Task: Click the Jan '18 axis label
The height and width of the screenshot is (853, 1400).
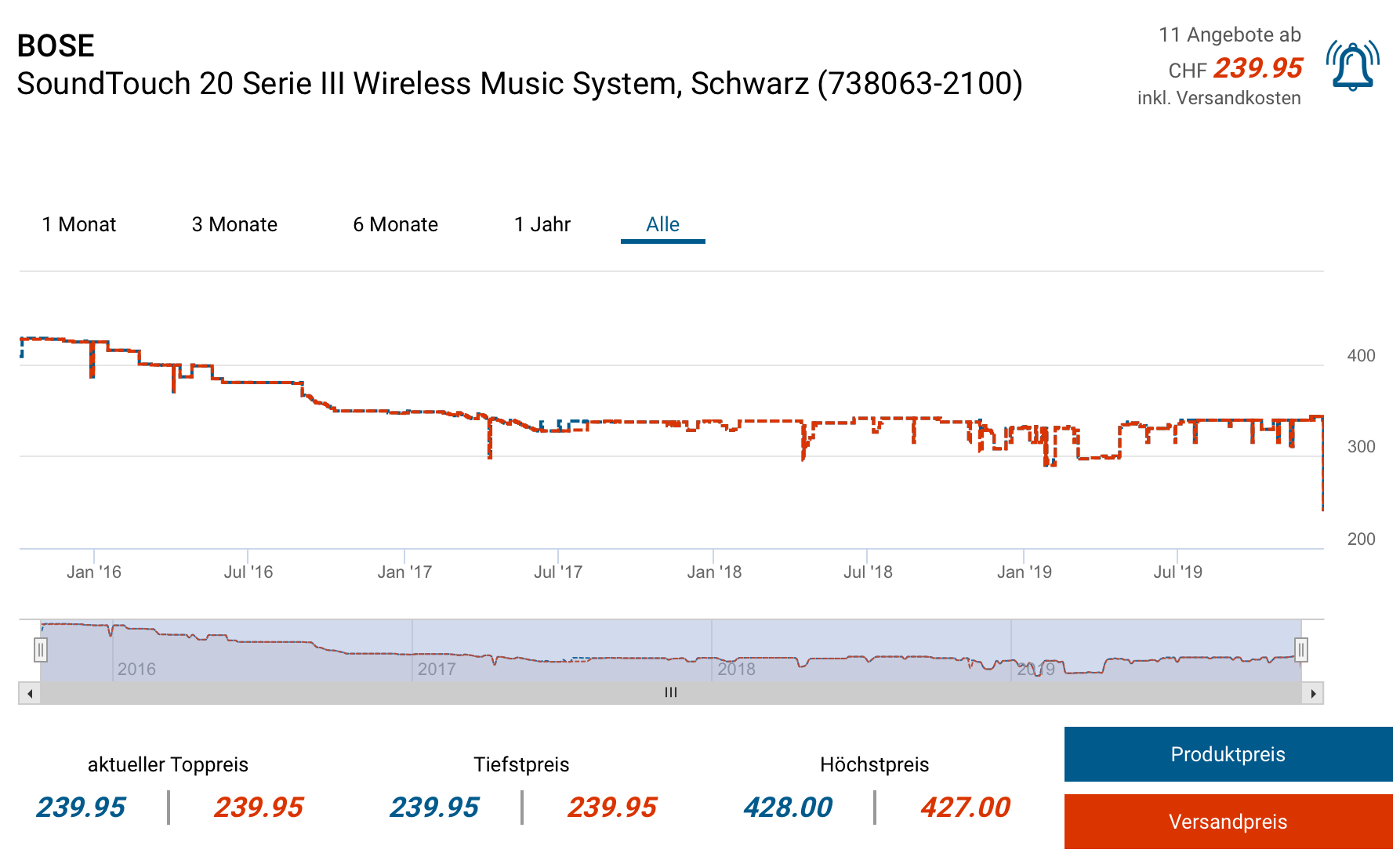Action: coord(714,572)
